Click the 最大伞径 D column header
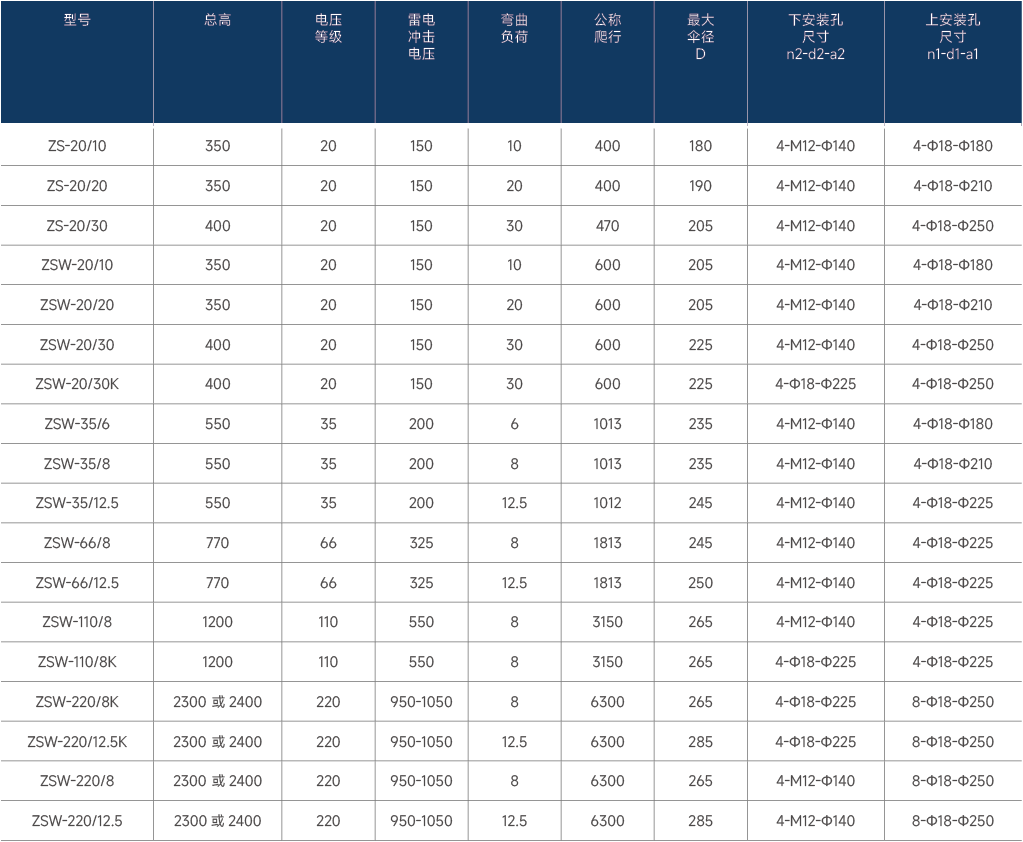1023x842 pixels. (x=700, y=37)
